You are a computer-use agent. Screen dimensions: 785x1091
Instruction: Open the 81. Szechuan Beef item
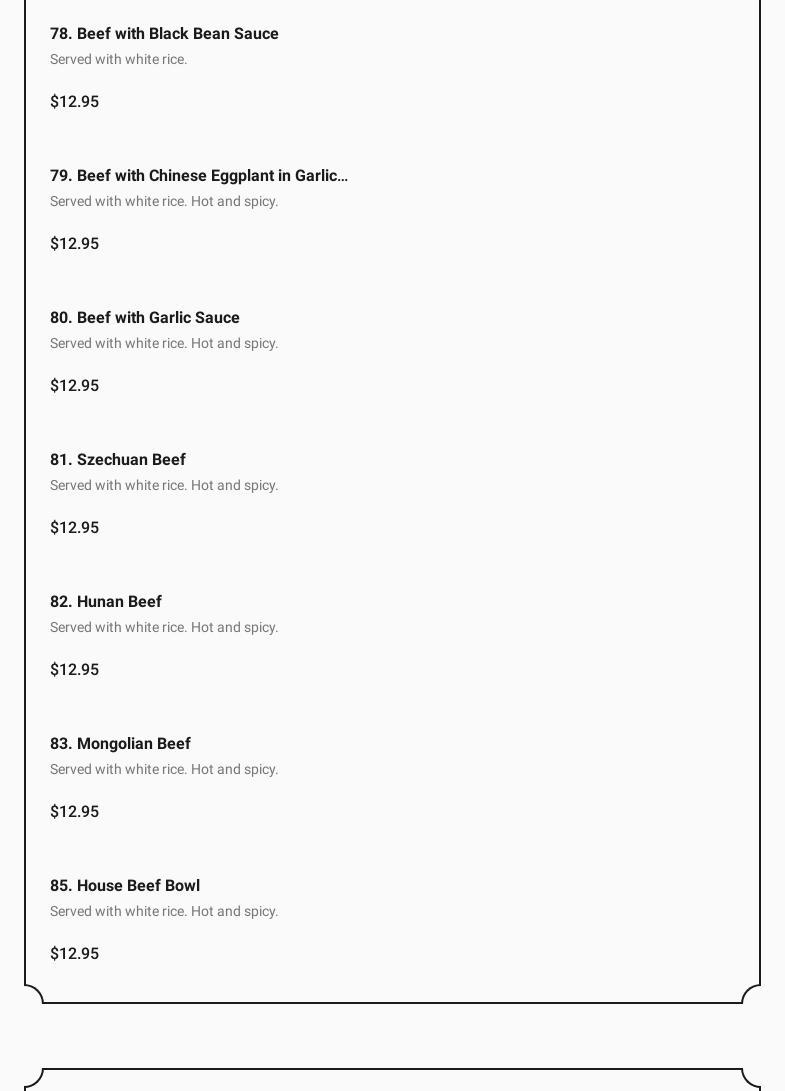pyautogui.click(x=118, y=460)
